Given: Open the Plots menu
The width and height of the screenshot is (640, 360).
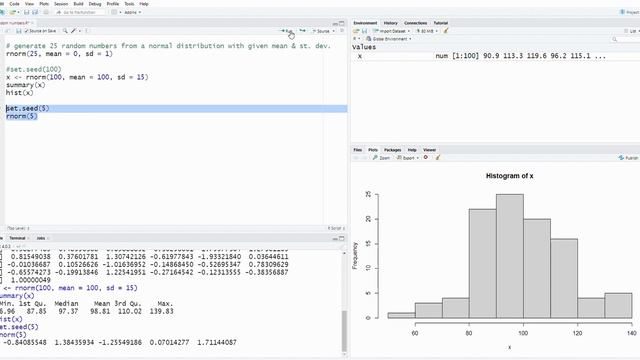Looking at the screenshot, I should (44, 4).
